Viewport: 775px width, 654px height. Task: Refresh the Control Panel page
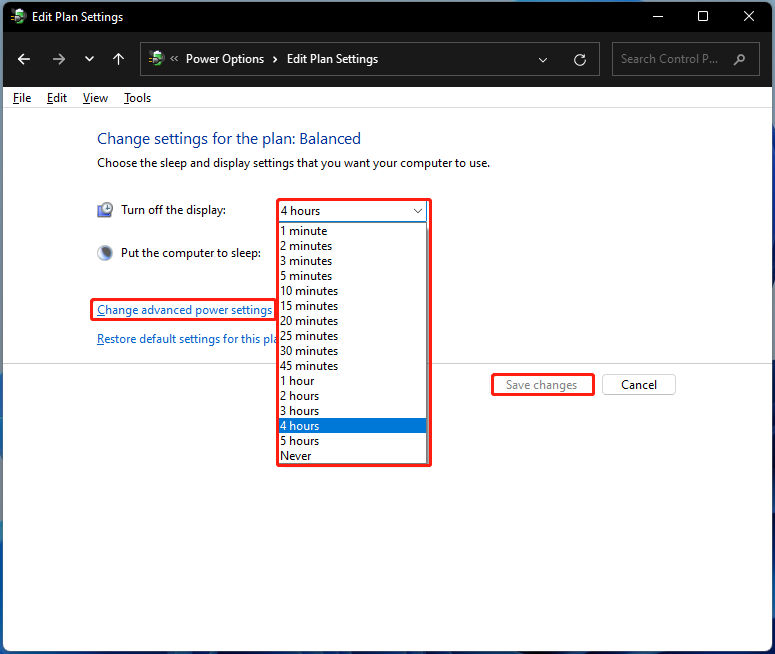pyautogui.click(x=580, y=60)
